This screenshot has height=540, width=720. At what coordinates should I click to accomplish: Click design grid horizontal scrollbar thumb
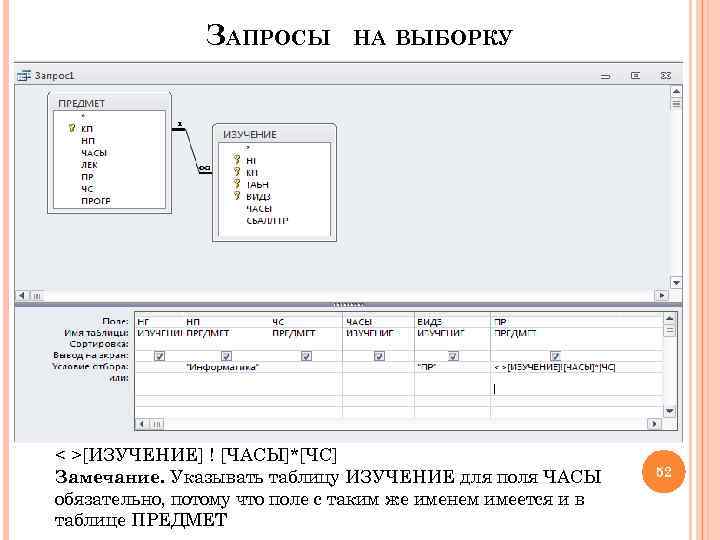coord(156,424)
